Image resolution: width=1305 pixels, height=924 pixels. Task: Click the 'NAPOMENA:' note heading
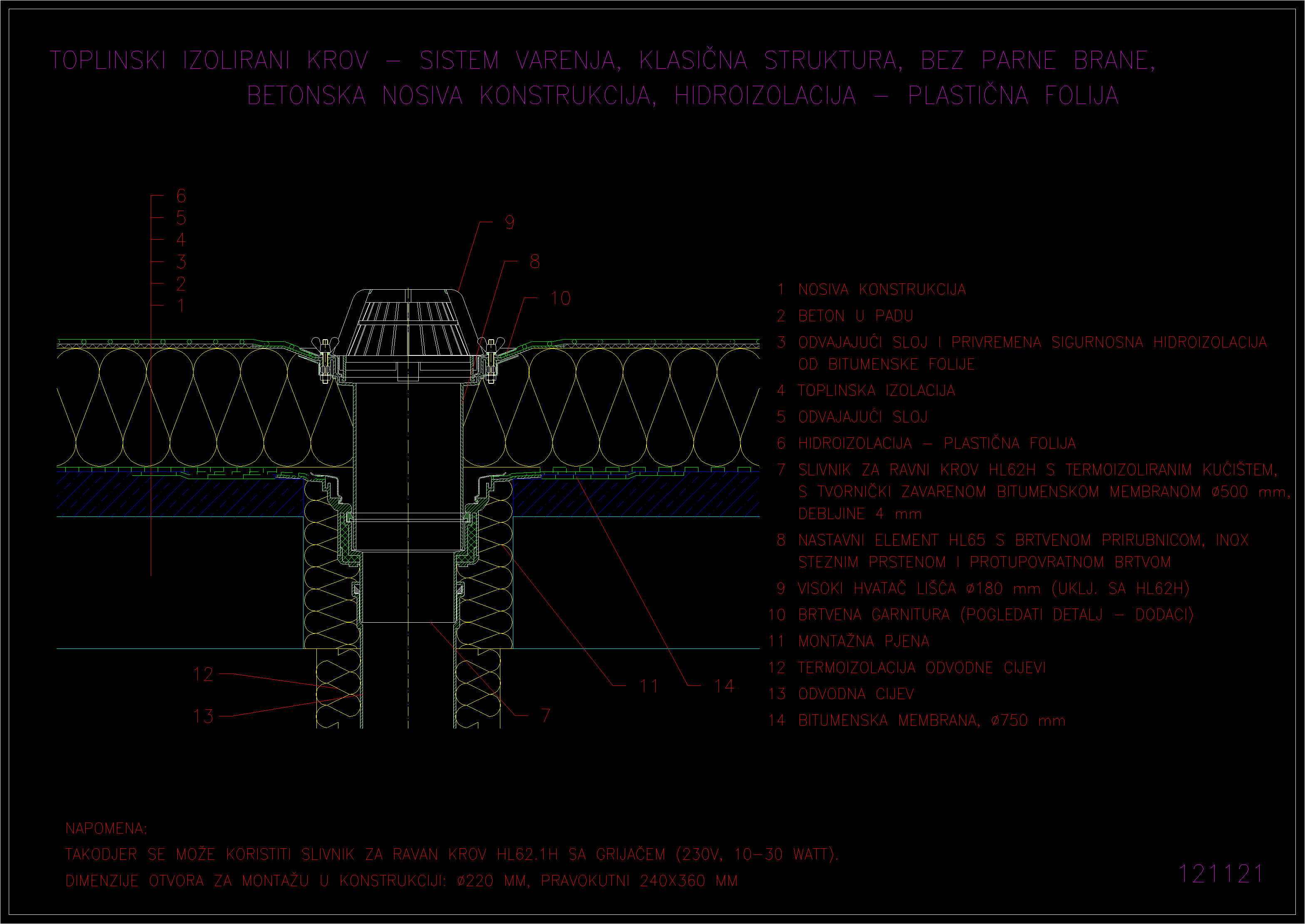106,828
